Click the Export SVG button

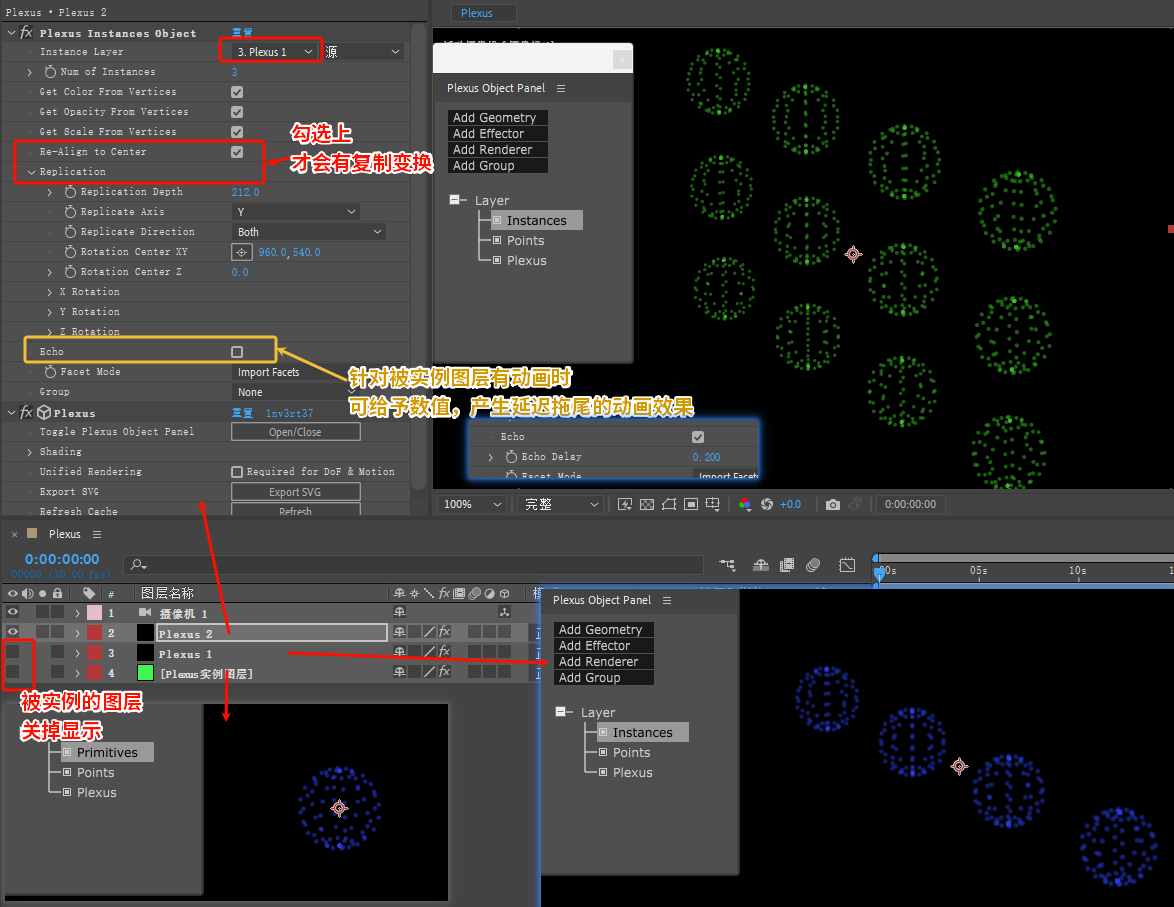coord(296,492)
